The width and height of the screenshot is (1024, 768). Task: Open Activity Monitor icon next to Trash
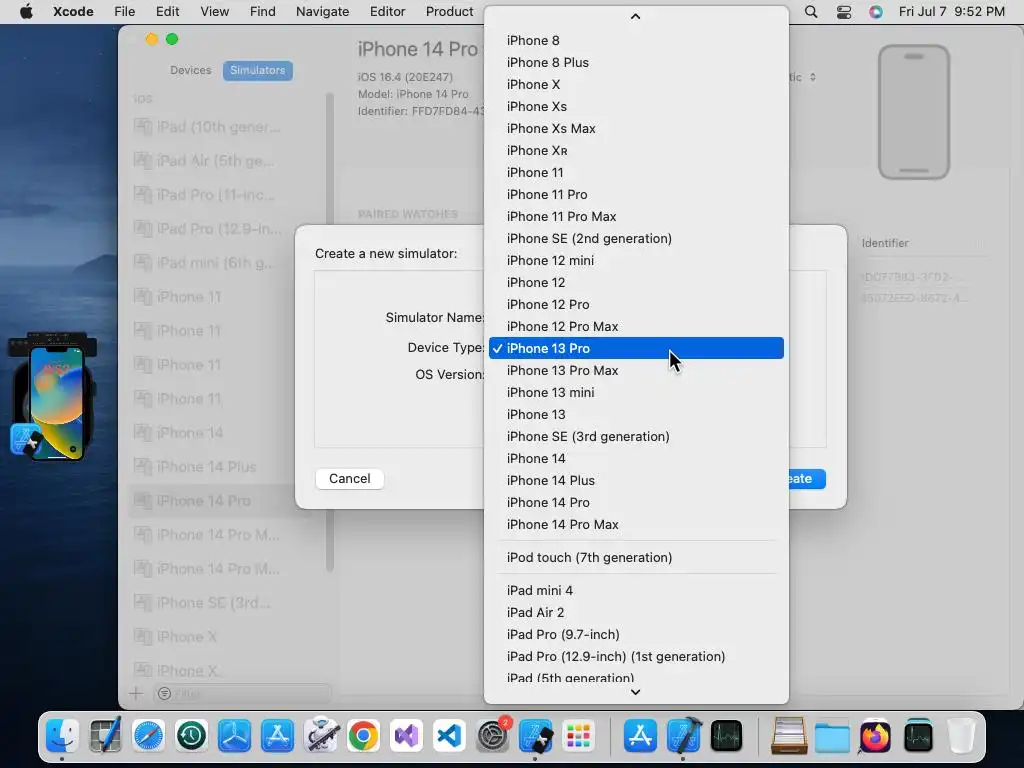click(x=918, y=736)
